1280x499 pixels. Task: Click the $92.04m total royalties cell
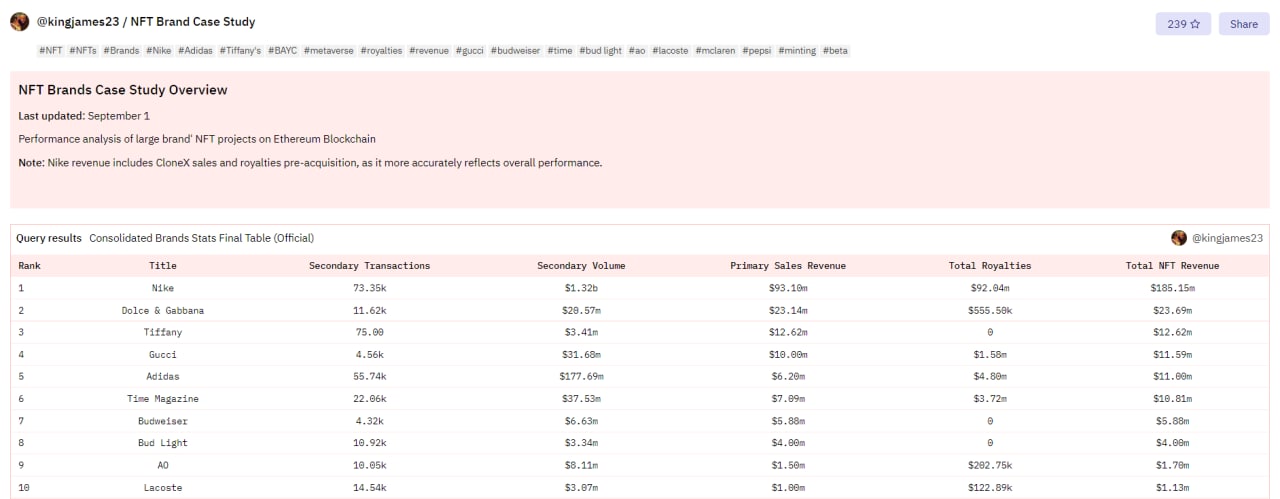(x=990, y=288)
